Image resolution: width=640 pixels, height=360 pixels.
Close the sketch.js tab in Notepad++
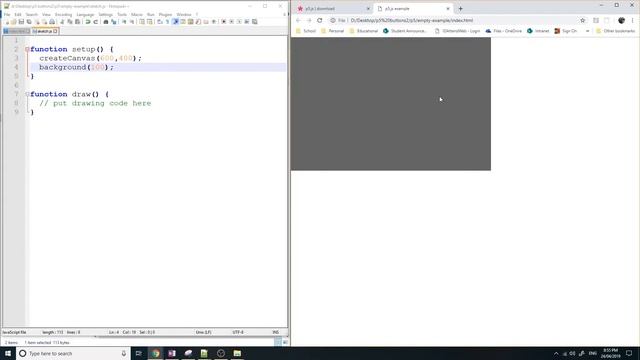pyautogui.click(x=56, y=31)
